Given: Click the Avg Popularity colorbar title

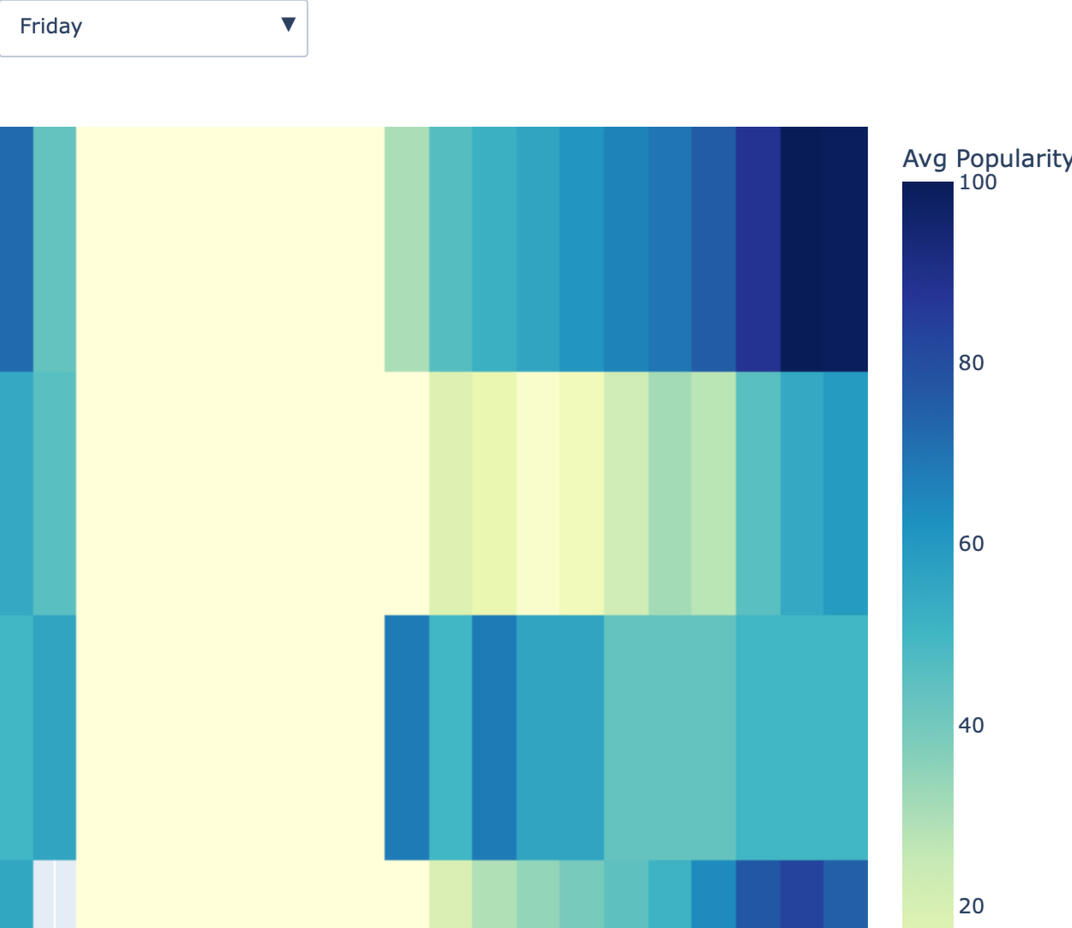Looking at the screenshot, I should (986, 158).
